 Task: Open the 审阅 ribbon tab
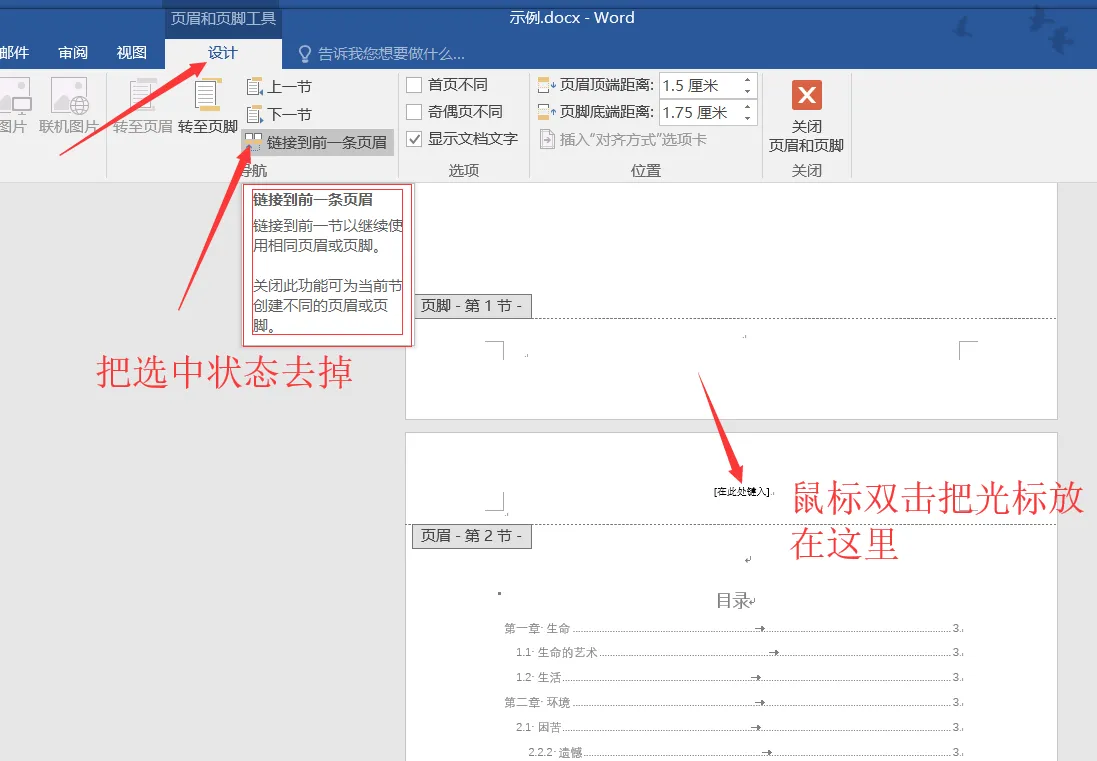tap(73, 53)
